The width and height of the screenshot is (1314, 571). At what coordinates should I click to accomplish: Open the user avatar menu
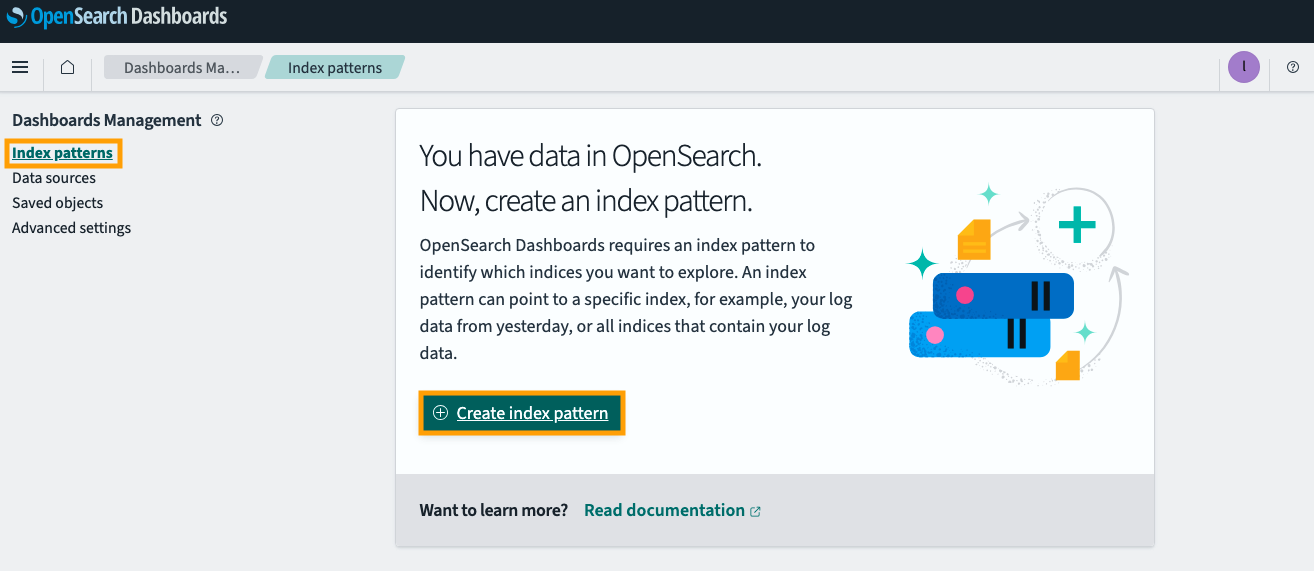point(1244,67)
